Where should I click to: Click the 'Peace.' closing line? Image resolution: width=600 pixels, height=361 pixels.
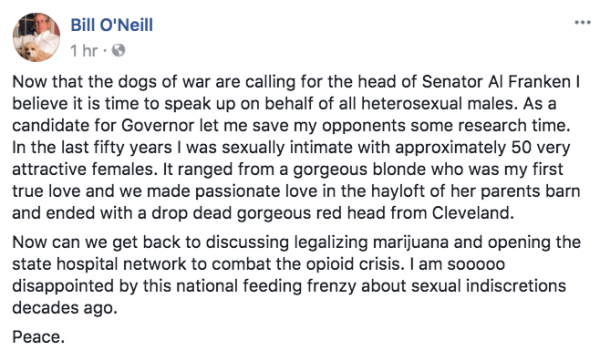coord(38,337)
